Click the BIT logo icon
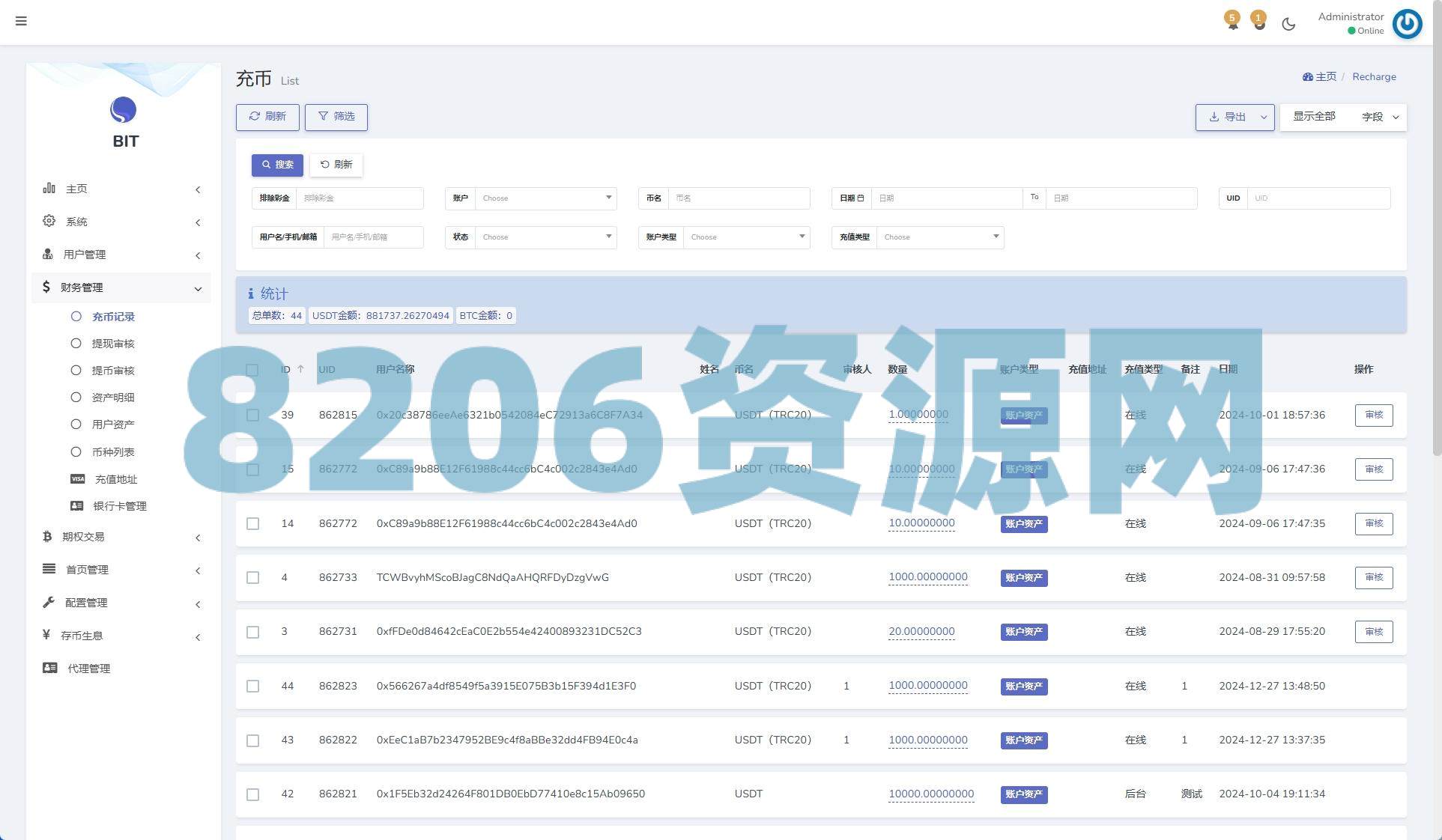The width and height of the screenshot is (1442, 840). (124, 110)
